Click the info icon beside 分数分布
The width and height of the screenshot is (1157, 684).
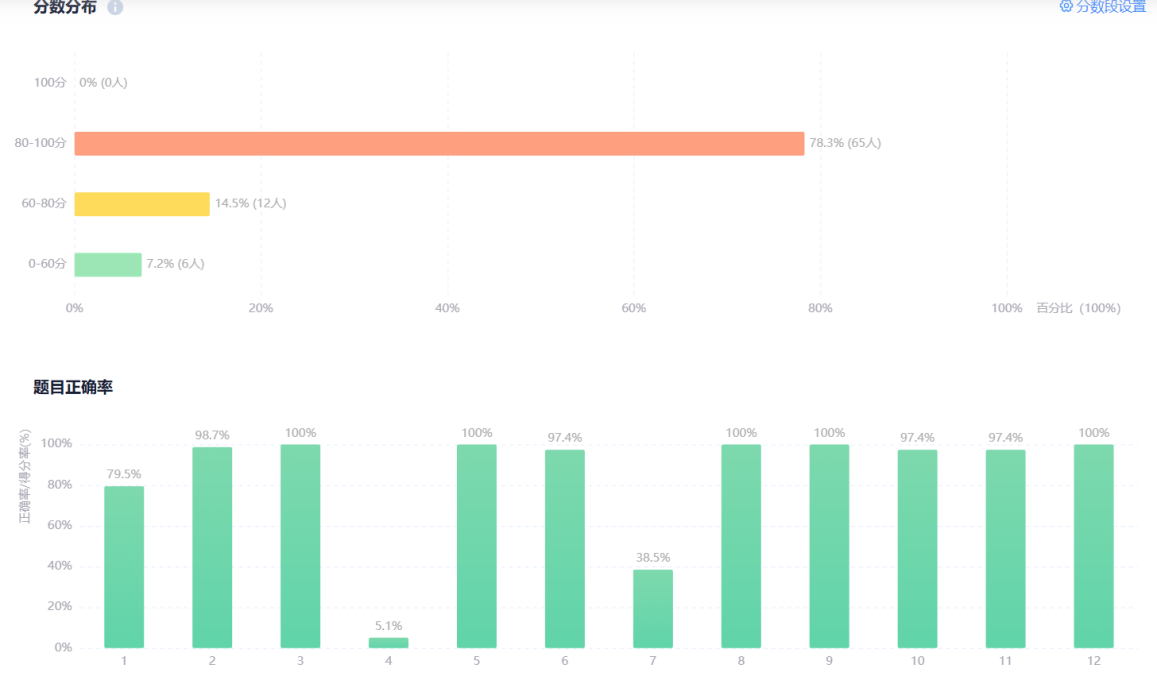click(x=115, y=8)
